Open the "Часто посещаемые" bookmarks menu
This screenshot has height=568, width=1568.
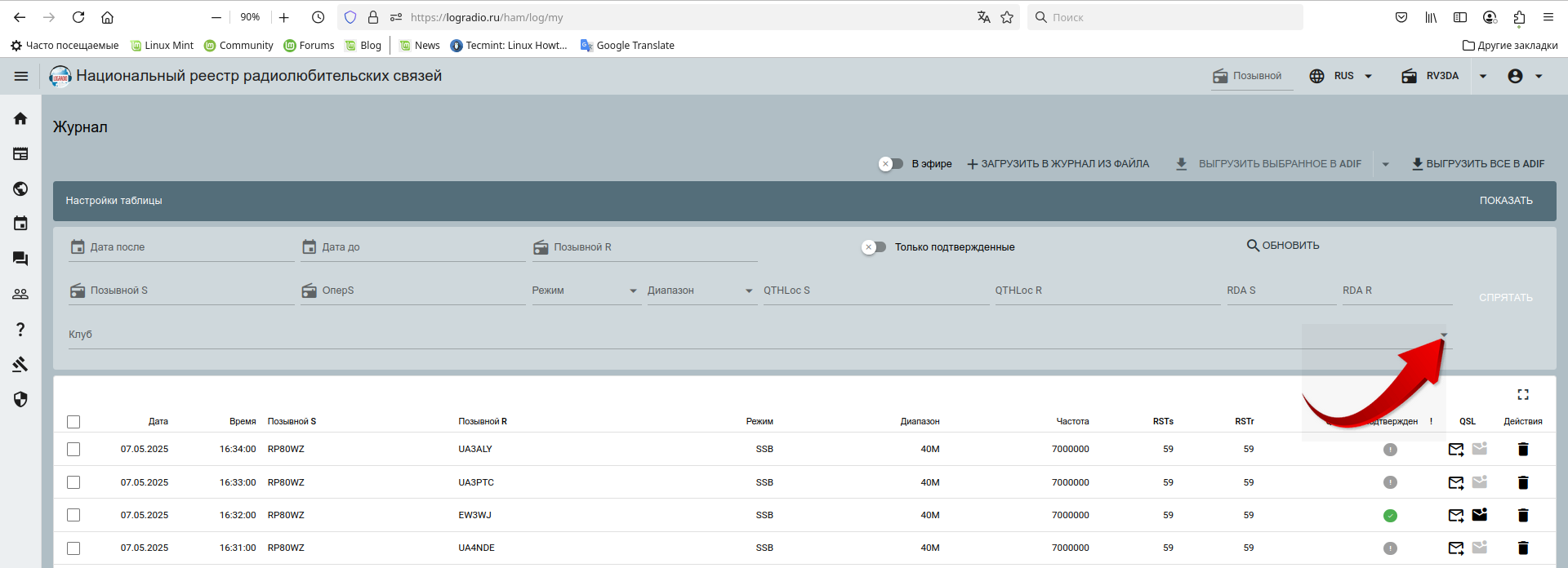point(65,46)
